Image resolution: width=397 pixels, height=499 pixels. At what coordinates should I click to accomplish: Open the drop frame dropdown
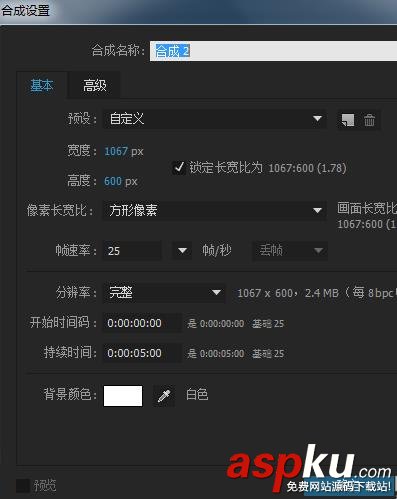click(x=290, y=250)
